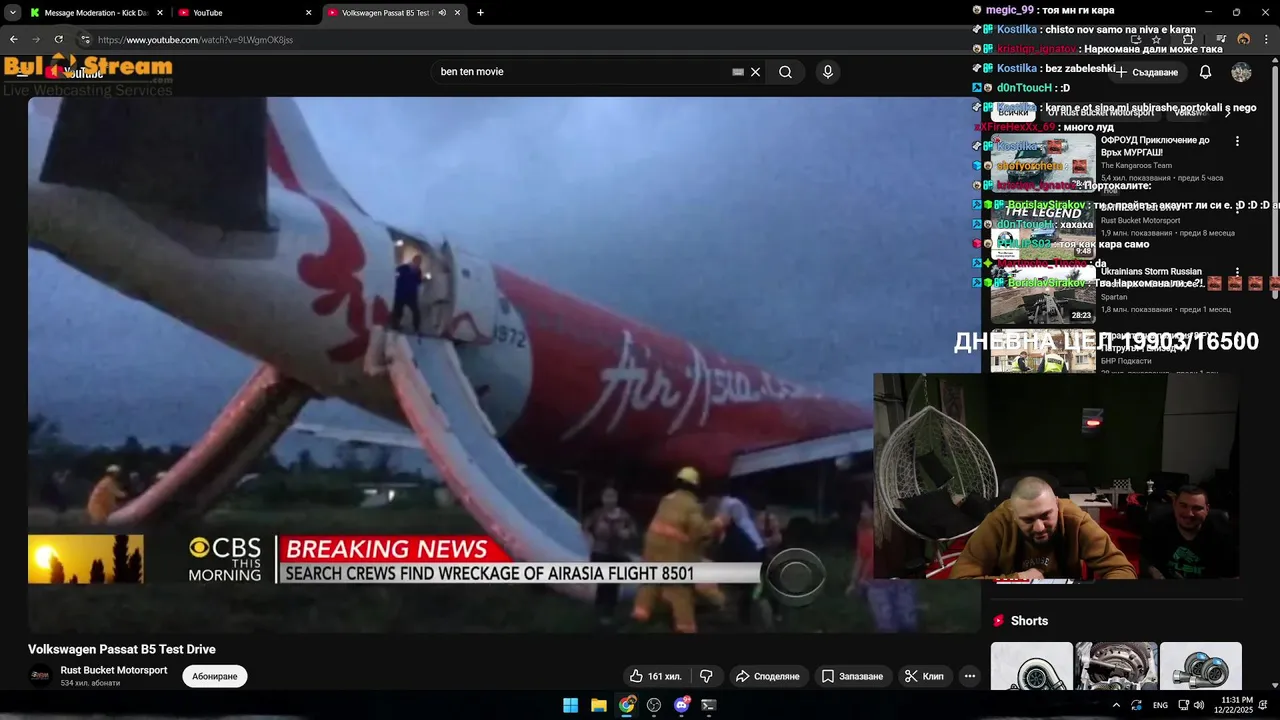
Task: Open the tab search dropdown arrow
Action: (13, 13)
